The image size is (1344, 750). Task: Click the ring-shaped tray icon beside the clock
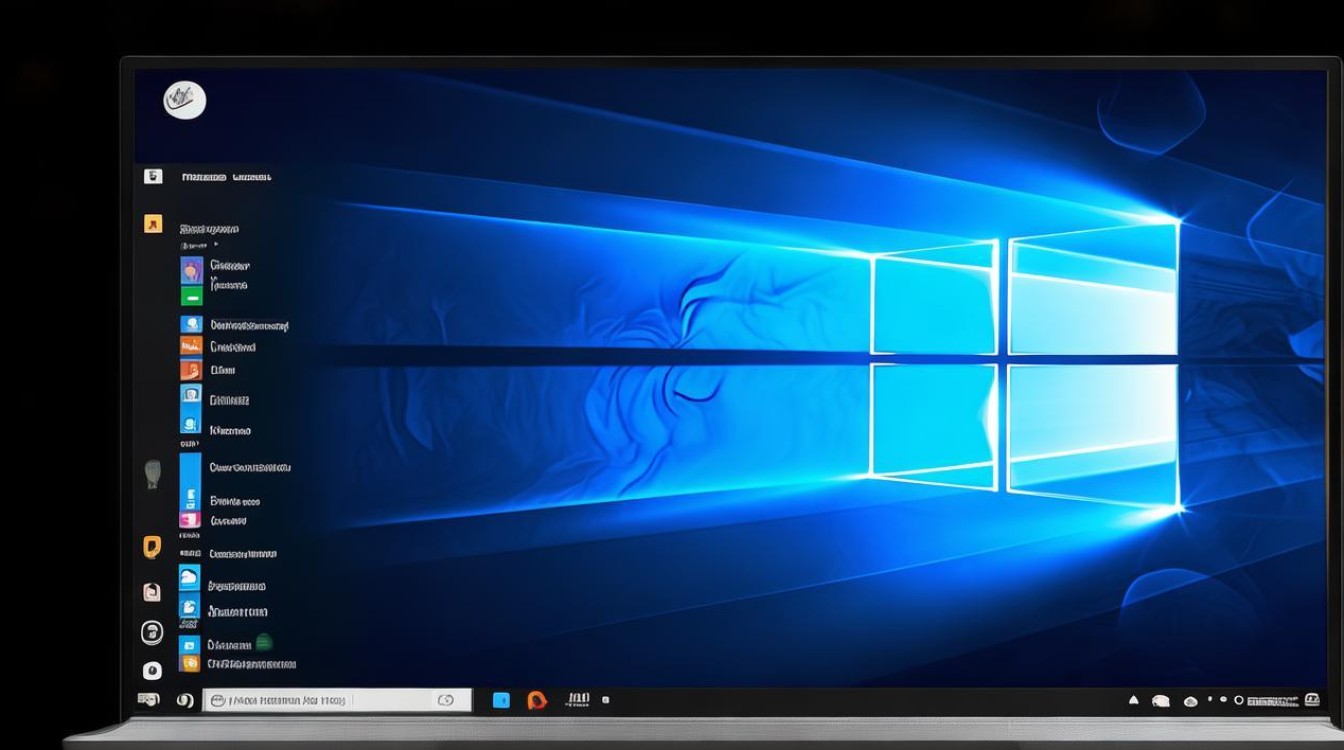pyautogui.click(x=1239, y=701)
